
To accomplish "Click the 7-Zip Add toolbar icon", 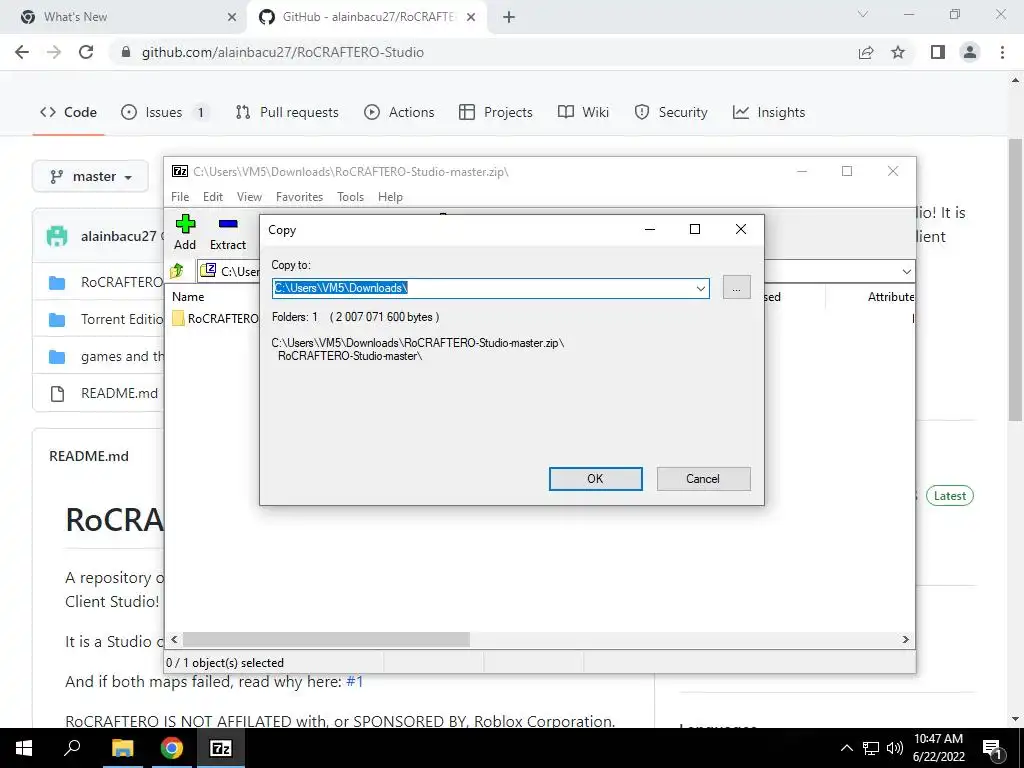I will point(185,232).
